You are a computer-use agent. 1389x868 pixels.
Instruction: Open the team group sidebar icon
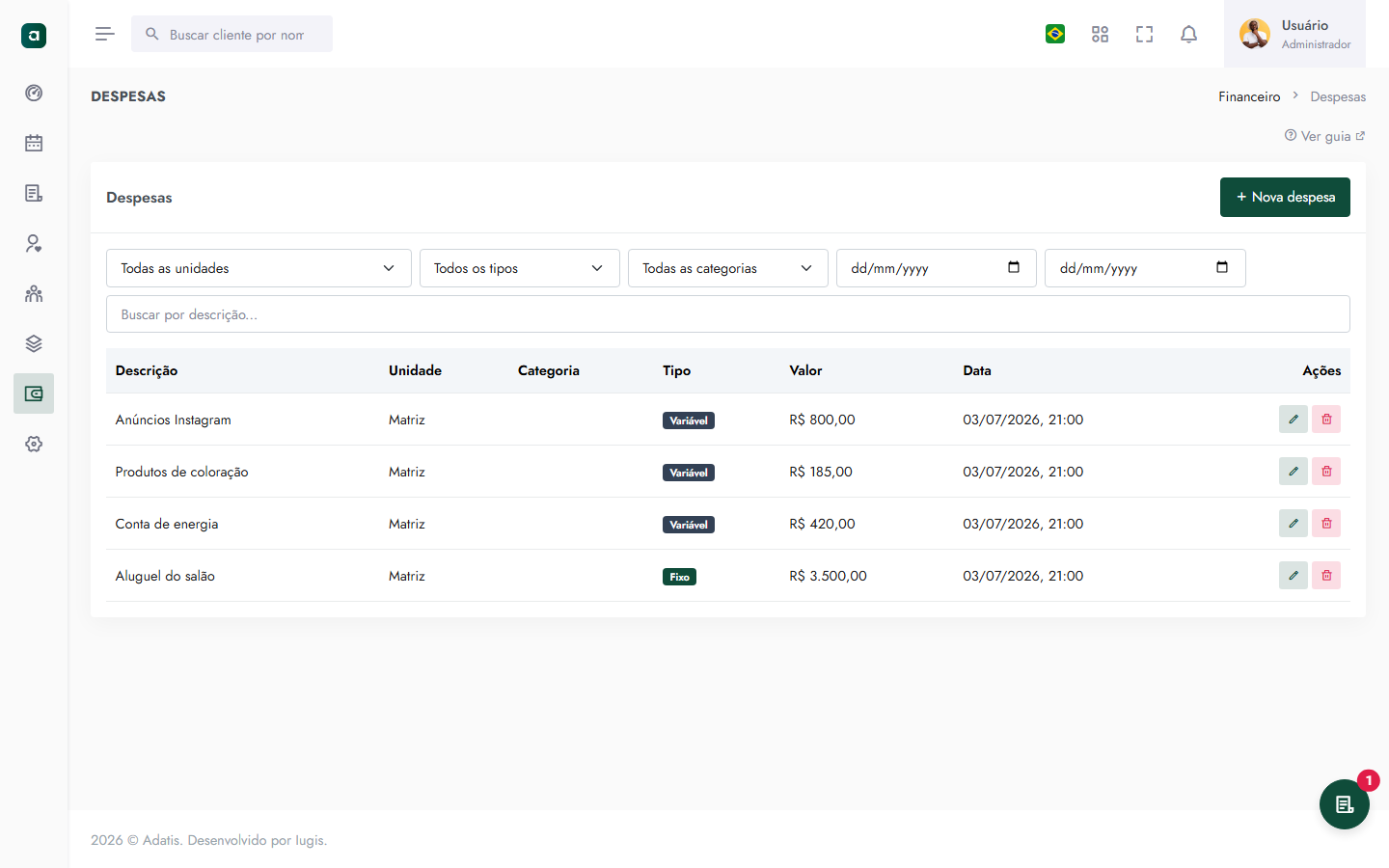[x=34, y=293]
